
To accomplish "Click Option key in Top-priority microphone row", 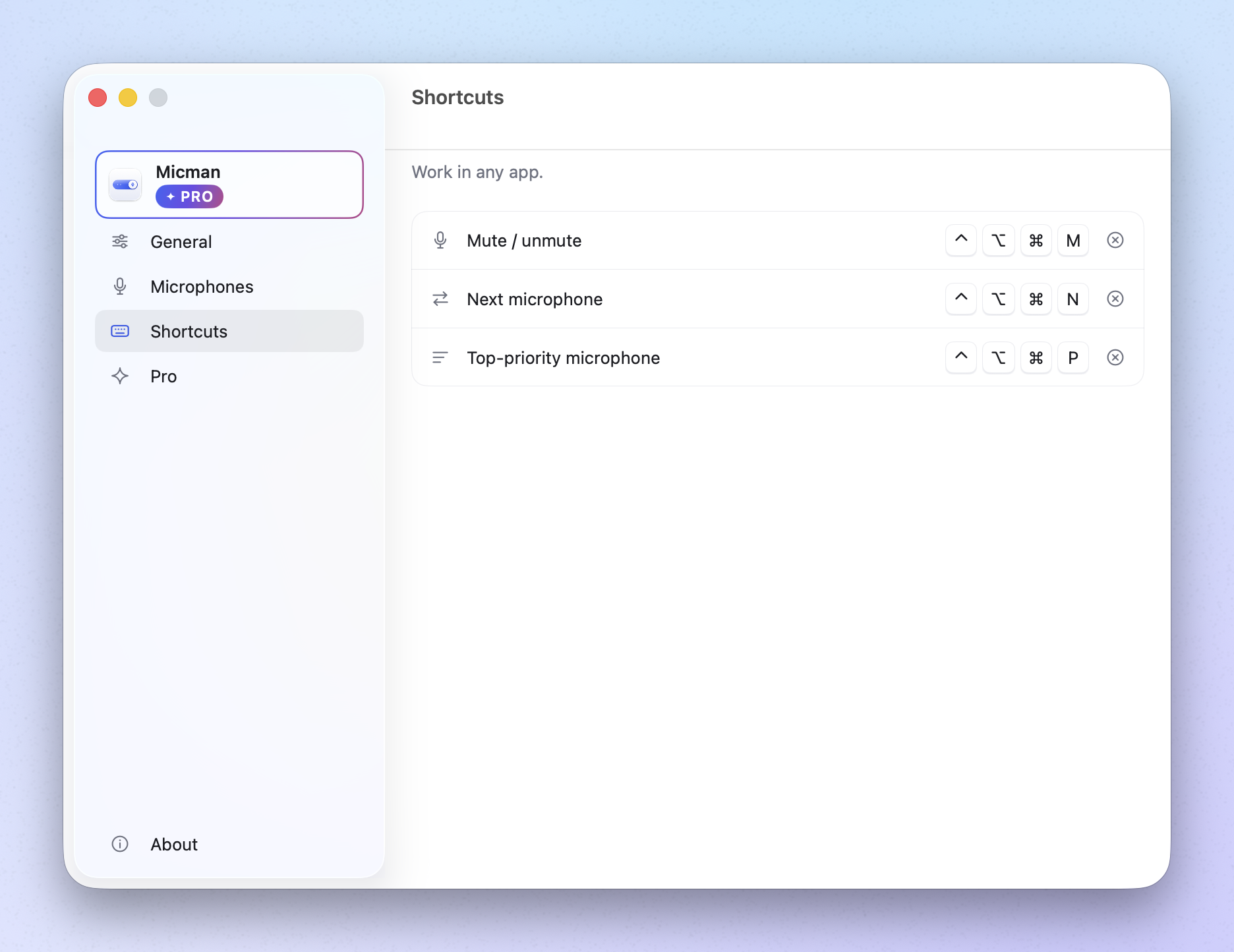I will click(x=999, y=358).
